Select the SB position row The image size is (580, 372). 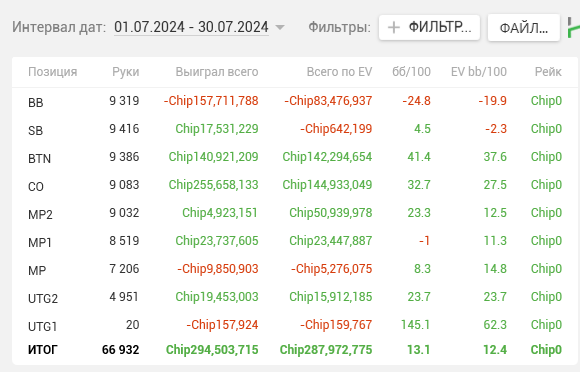pos(295,129)
